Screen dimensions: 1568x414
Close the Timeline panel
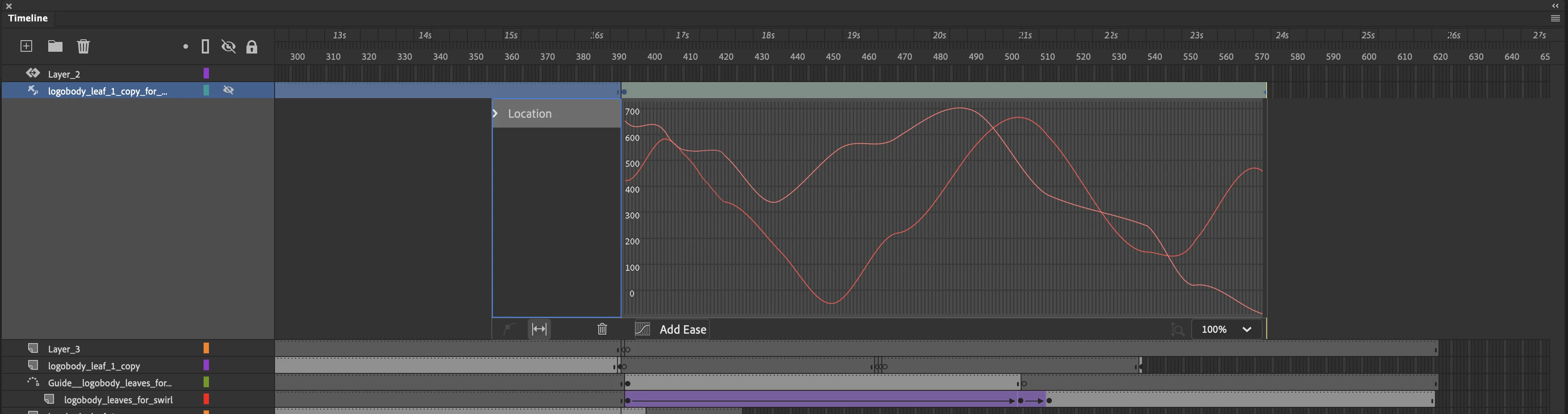click(8, 5)
